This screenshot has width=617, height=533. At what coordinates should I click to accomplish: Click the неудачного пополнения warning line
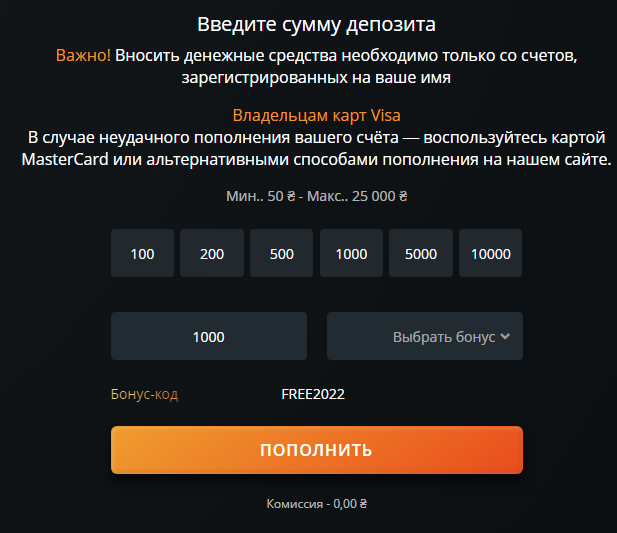316,137
